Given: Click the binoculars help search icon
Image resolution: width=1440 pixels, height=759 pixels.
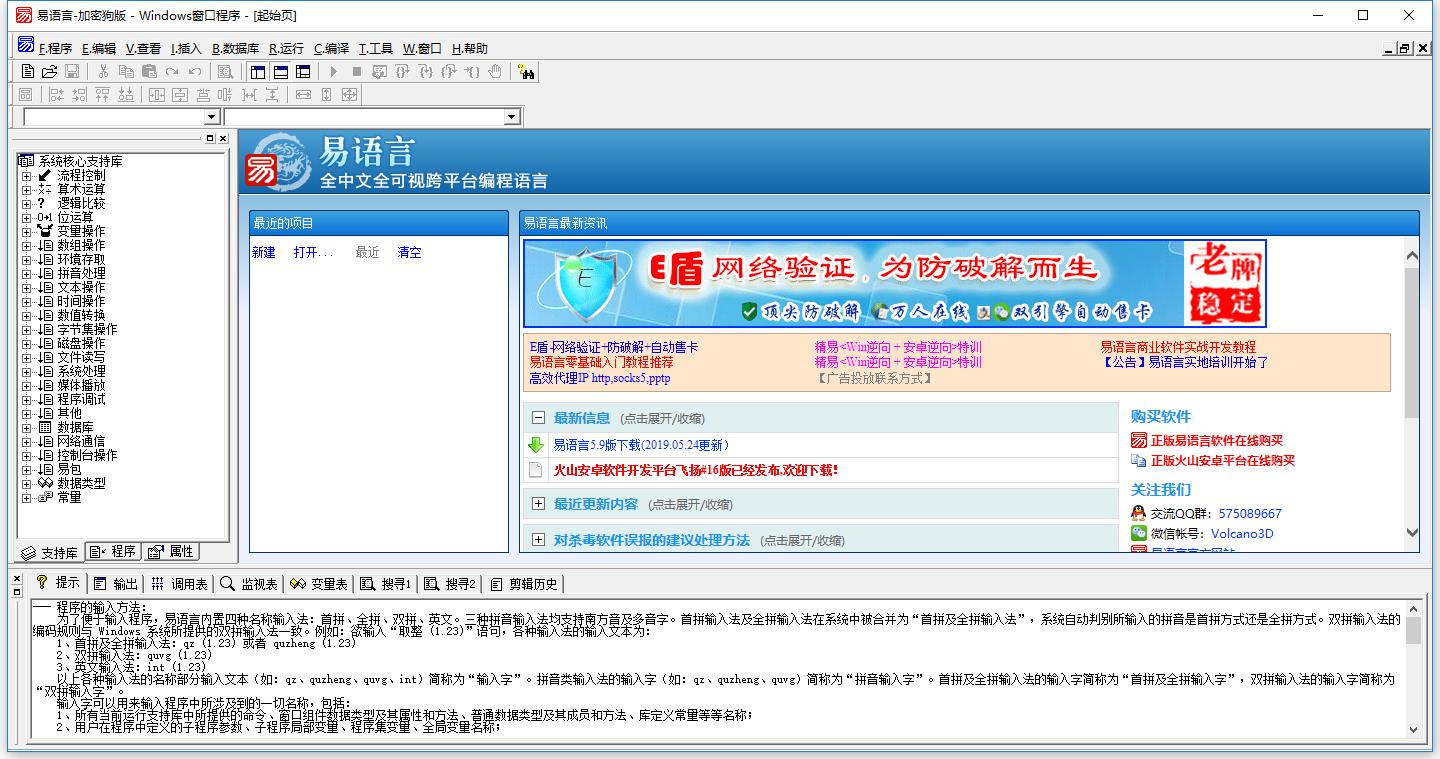Looking at the screenshot, I should tap(526, 72).
